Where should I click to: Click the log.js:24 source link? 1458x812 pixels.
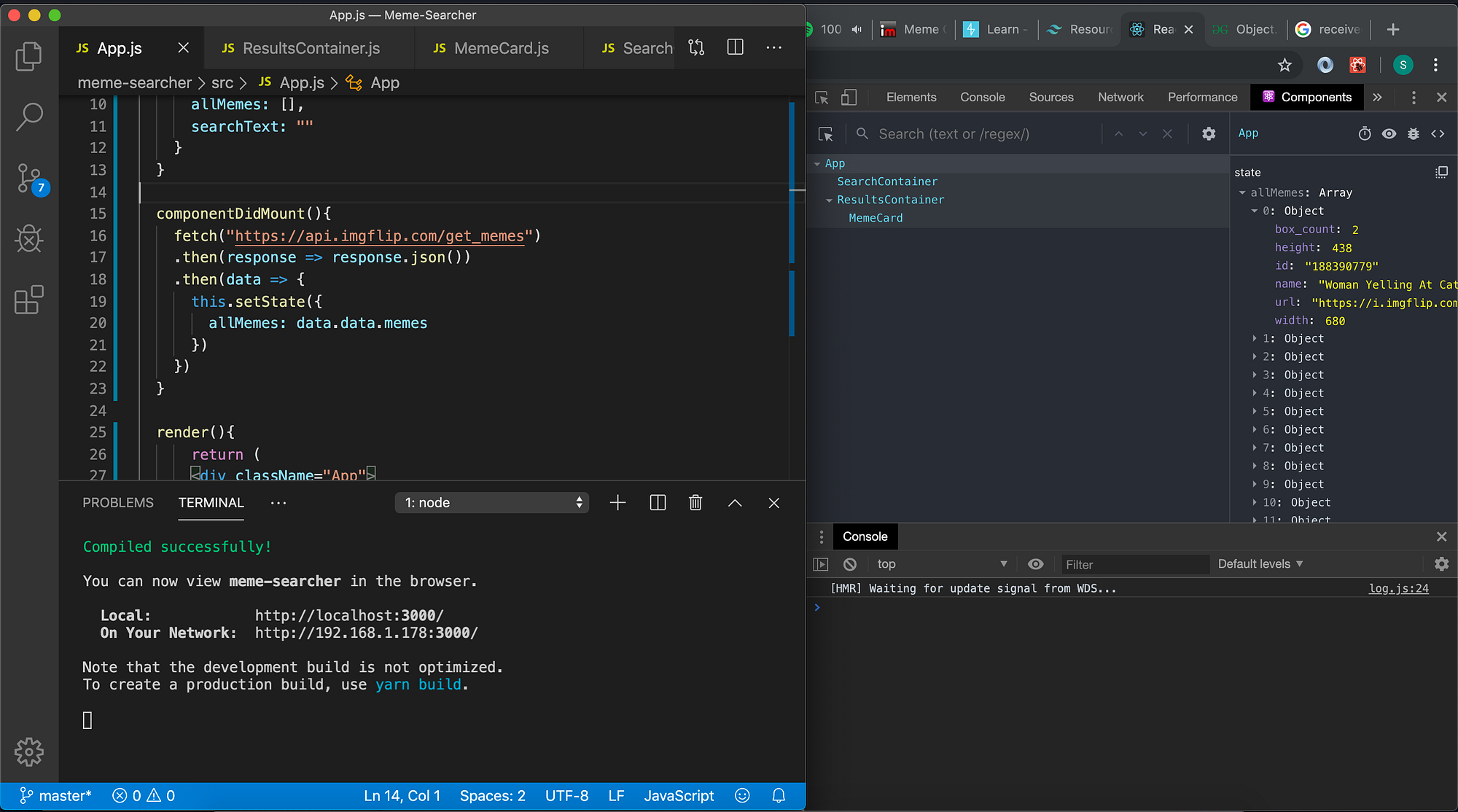tap(1398, 588)
